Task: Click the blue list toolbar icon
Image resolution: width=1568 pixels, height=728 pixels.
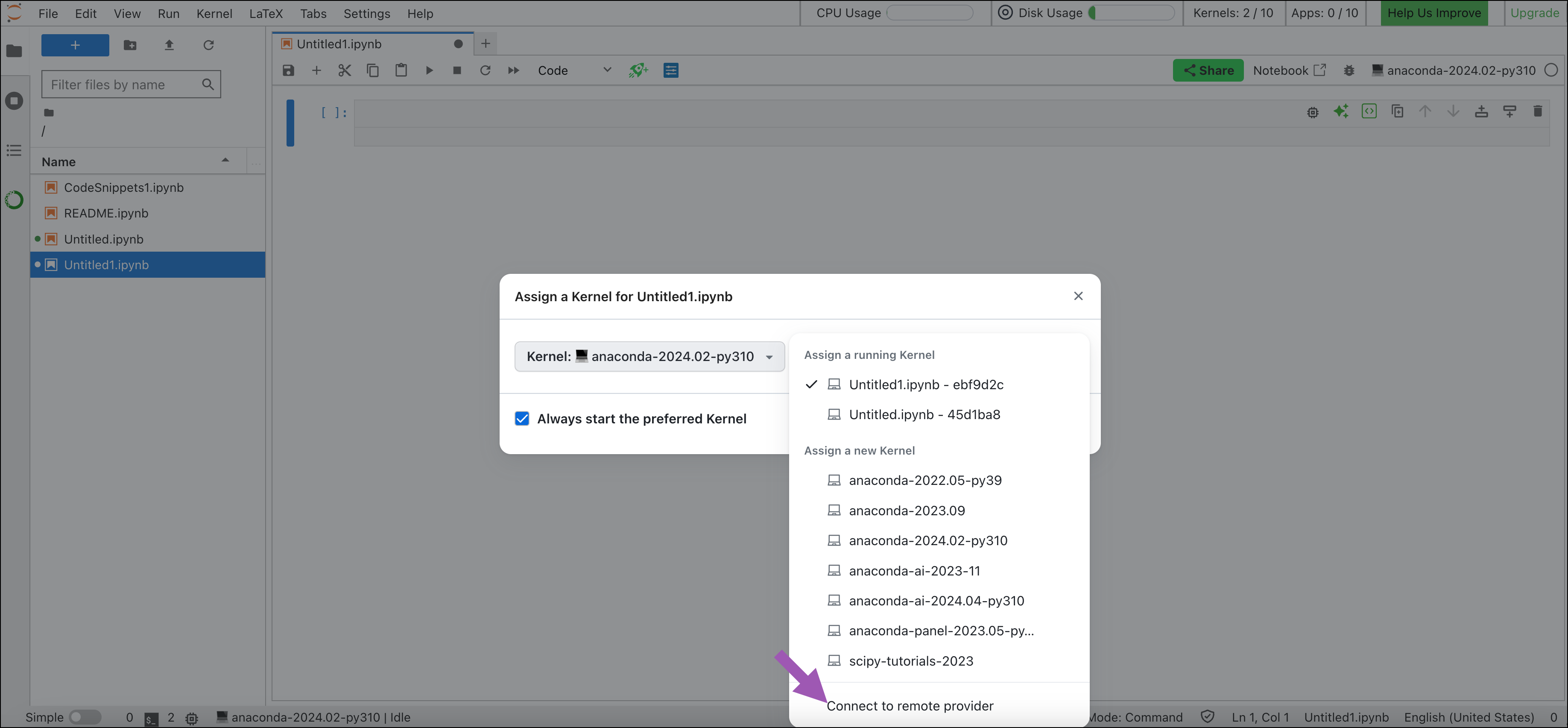Action: coord(671,70)
